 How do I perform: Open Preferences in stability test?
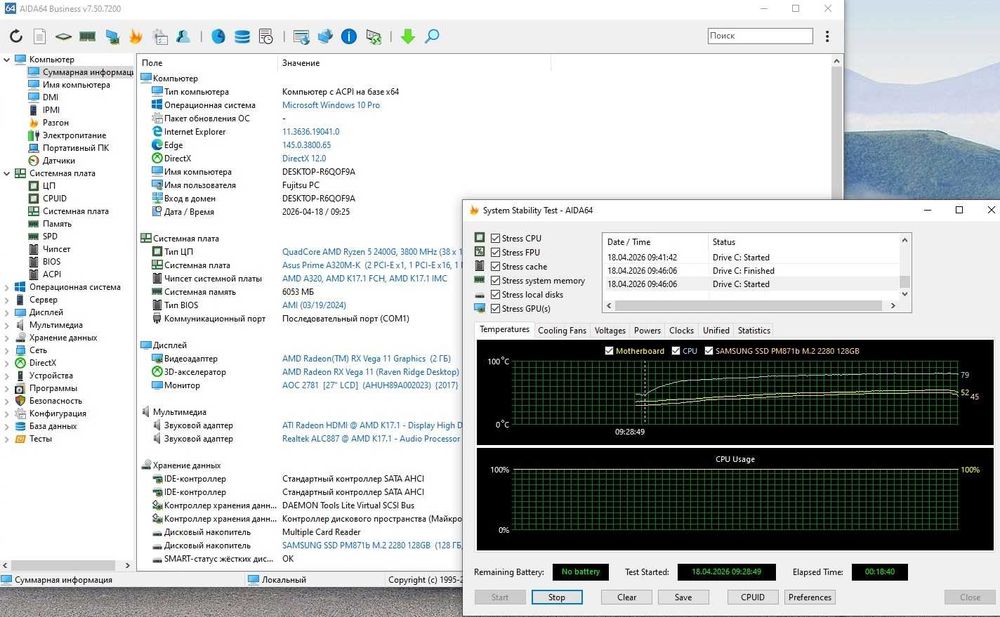point(810,597)
